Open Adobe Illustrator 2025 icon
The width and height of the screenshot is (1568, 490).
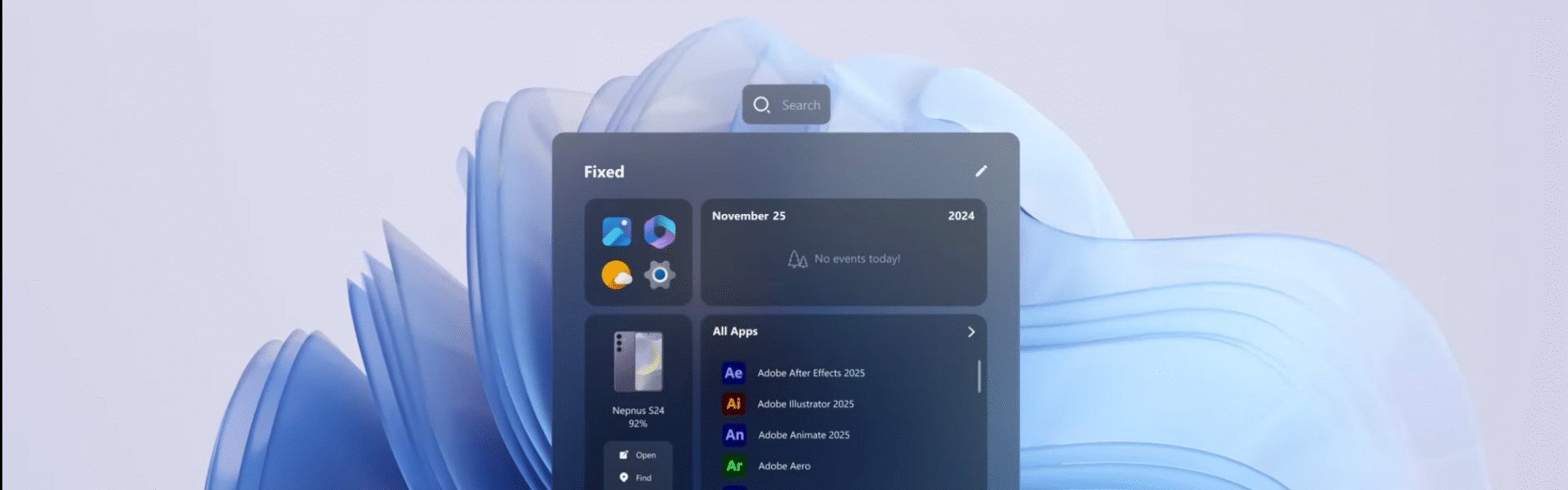pos(733,404)
